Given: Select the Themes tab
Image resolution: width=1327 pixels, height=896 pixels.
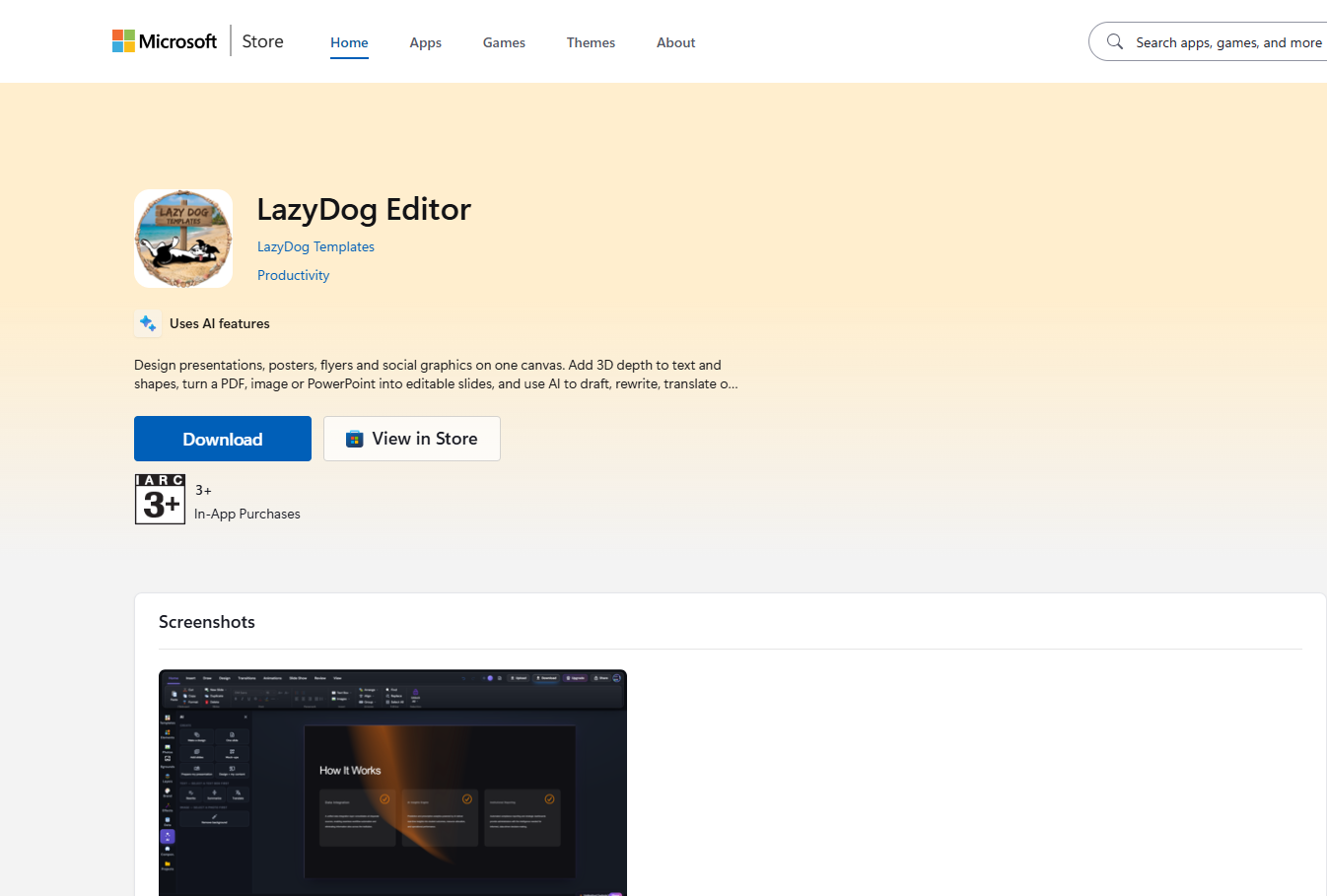Looking at the screenshot, I should 591,42.
